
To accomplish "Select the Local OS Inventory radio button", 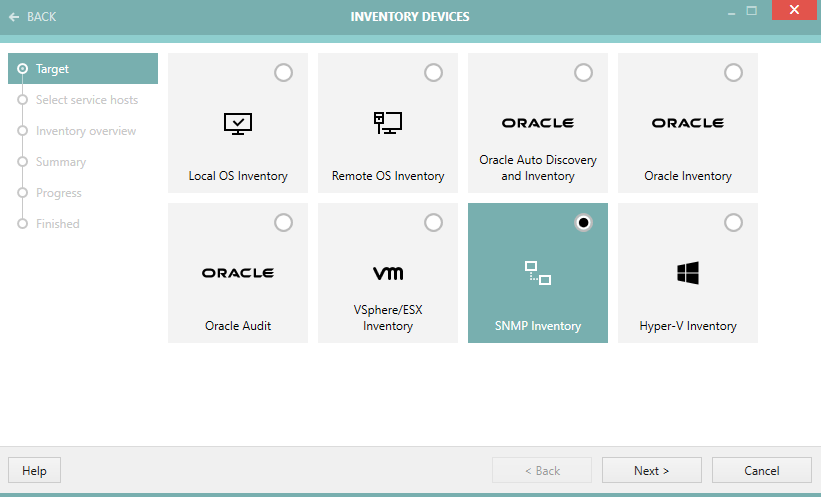I will coord(283,72).
